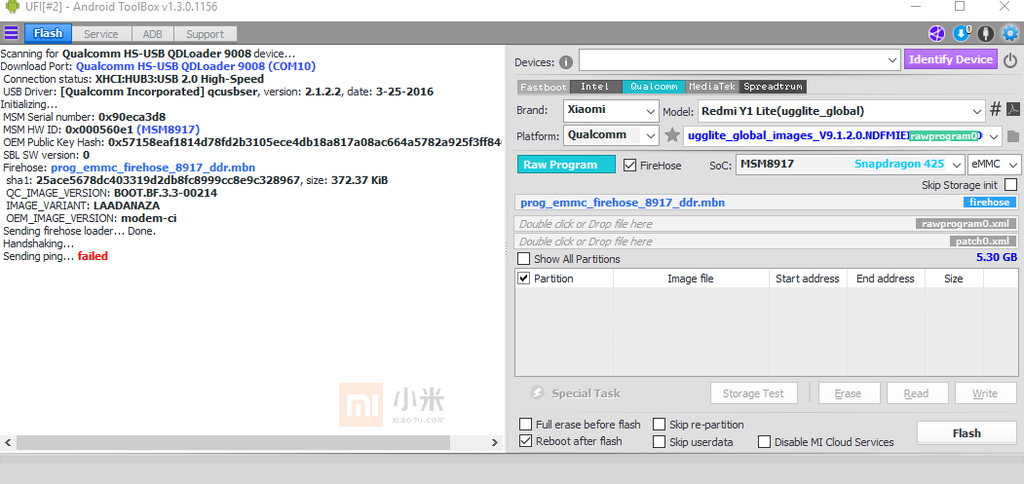Switch to the ADB tab
This screenshot has height=484, width=1024.
pos(152,34)
